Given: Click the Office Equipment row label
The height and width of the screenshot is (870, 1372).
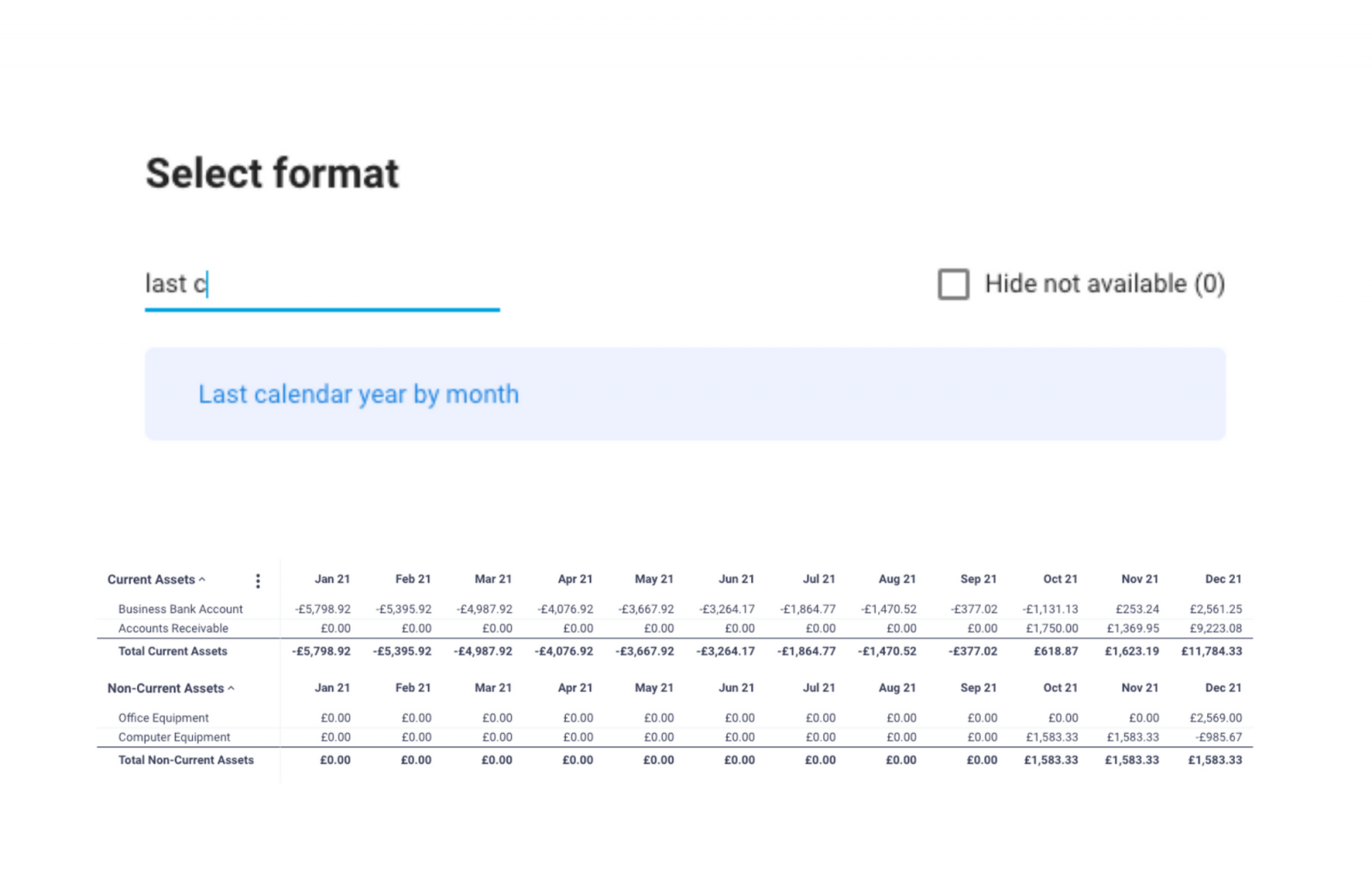Looking at the screenshot, I should (163, 718).
